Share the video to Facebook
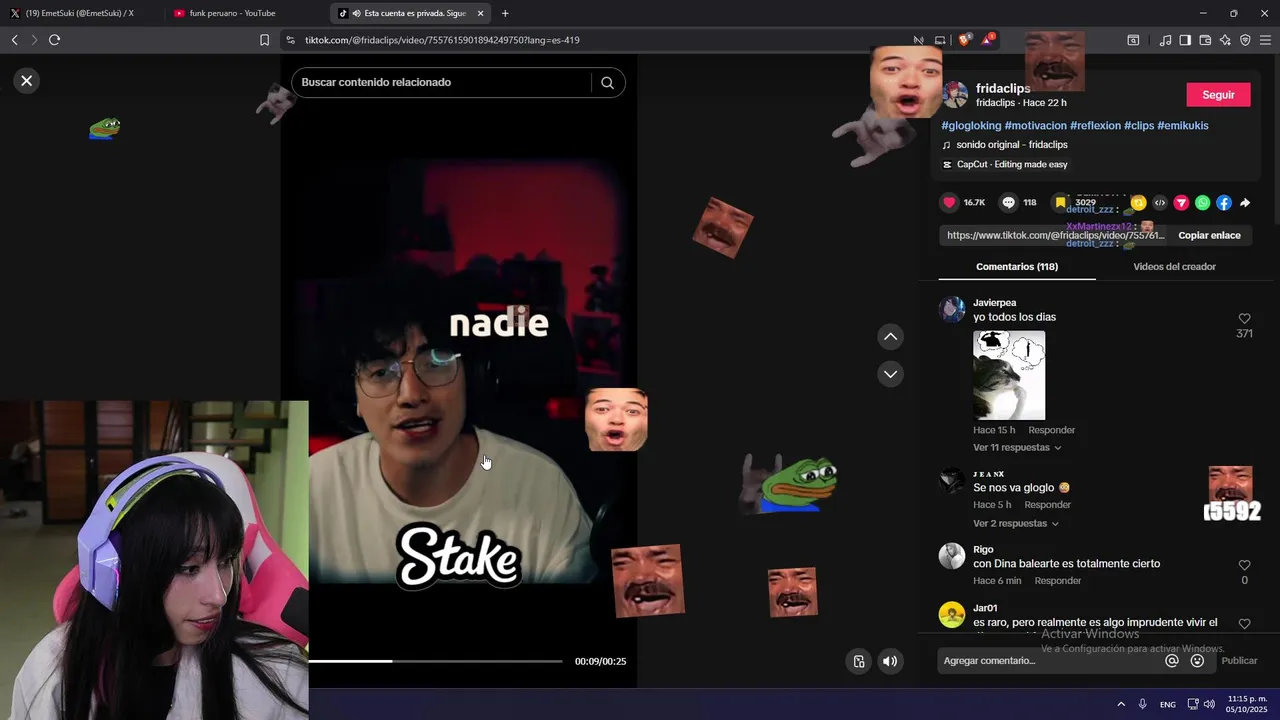Viewport: 1280px width, 720px height. 1224,203
